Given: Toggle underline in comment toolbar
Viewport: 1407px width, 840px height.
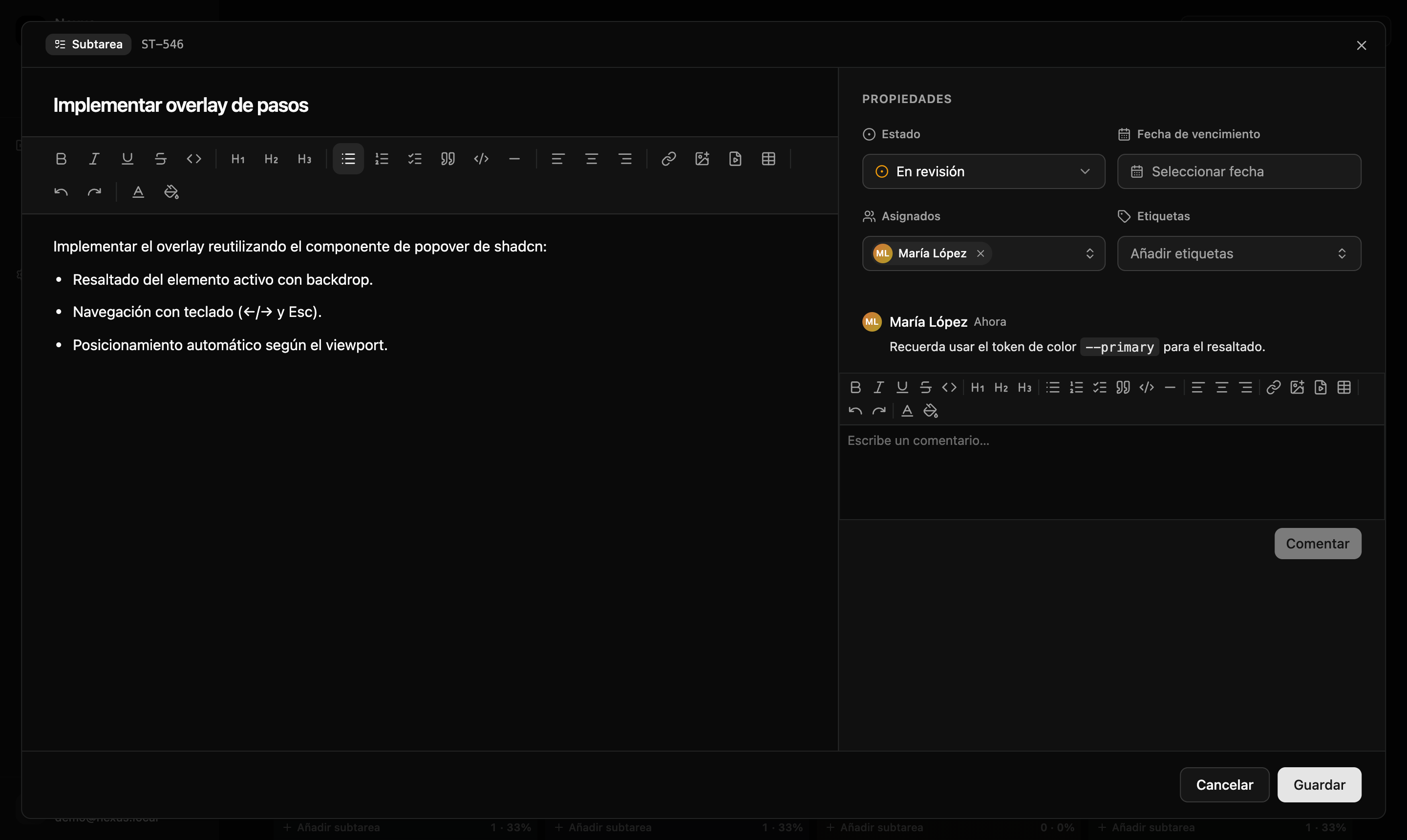Looking at the screenshot, I should (x=902, y=387).
